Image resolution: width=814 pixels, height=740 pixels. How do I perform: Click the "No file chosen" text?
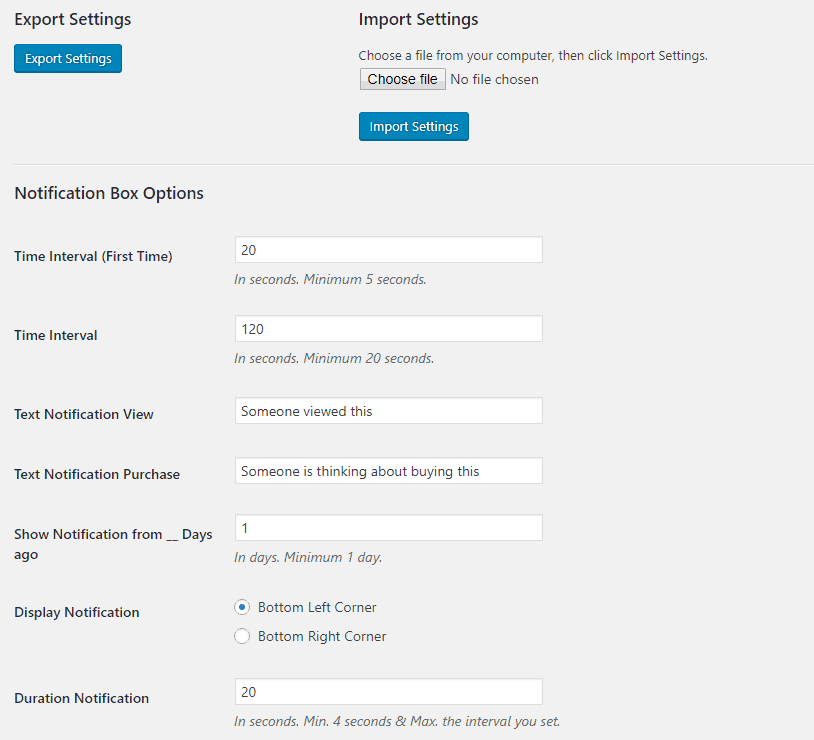pyautogui.click(x=494, y=79)
